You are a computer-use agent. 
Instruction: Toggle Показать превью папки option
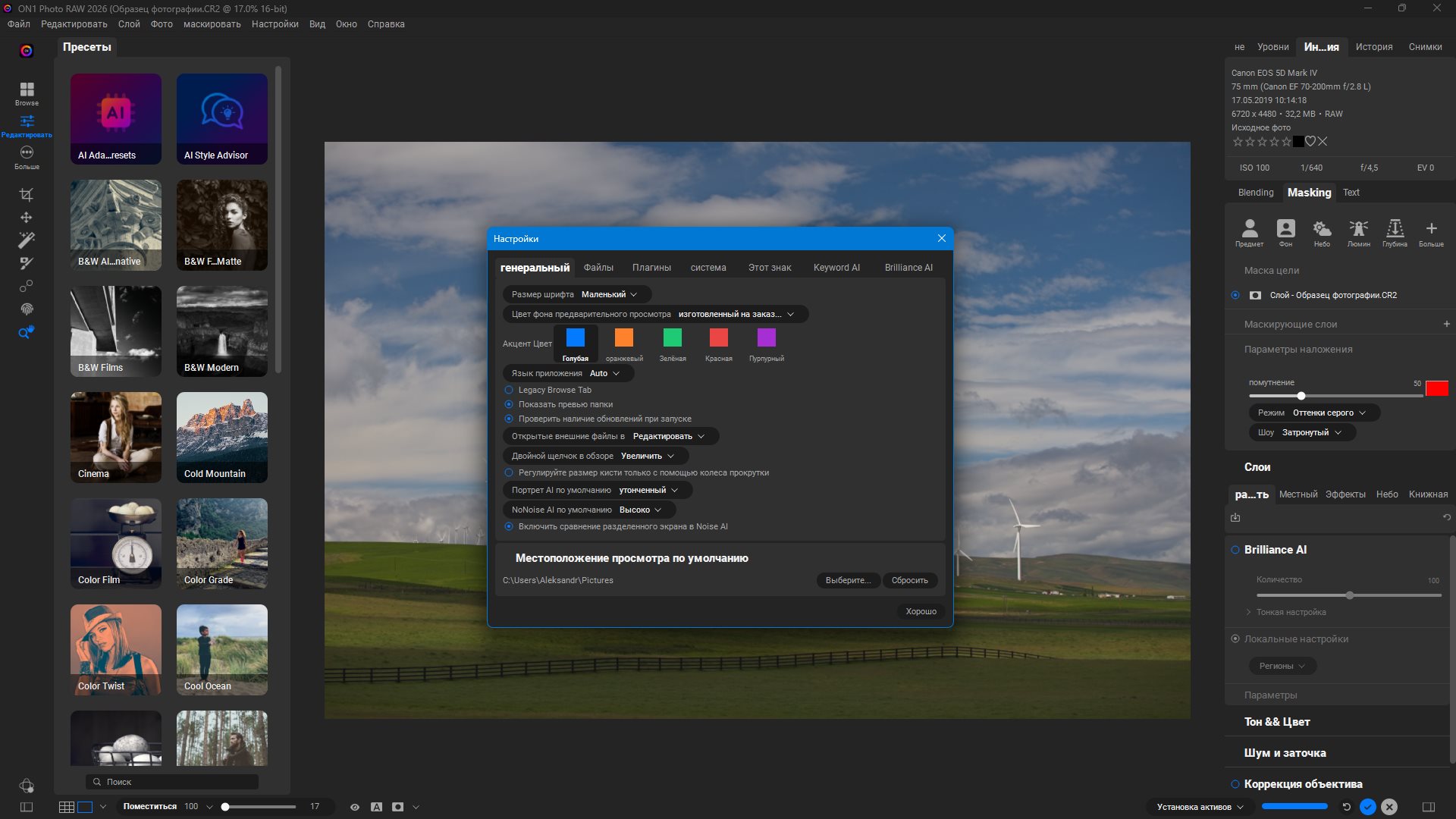(509, 404)
